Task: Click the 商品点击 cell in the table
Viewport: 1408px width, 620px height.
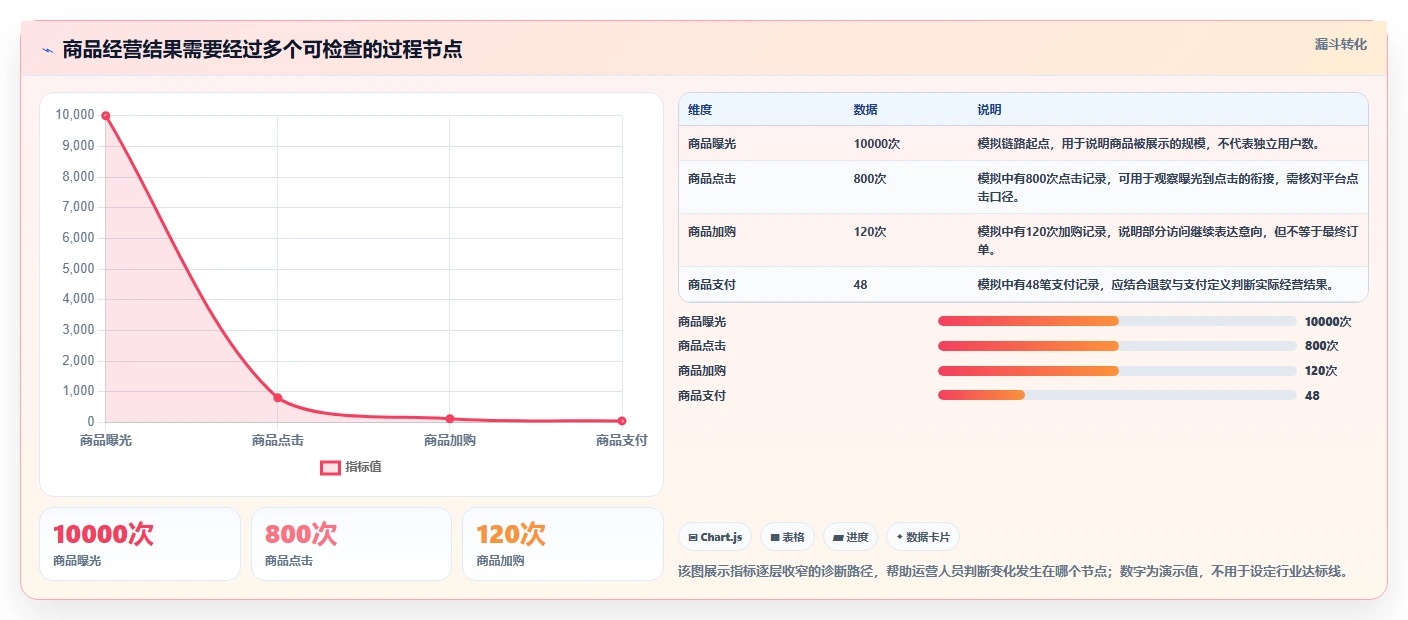Action: pos(712,179)
